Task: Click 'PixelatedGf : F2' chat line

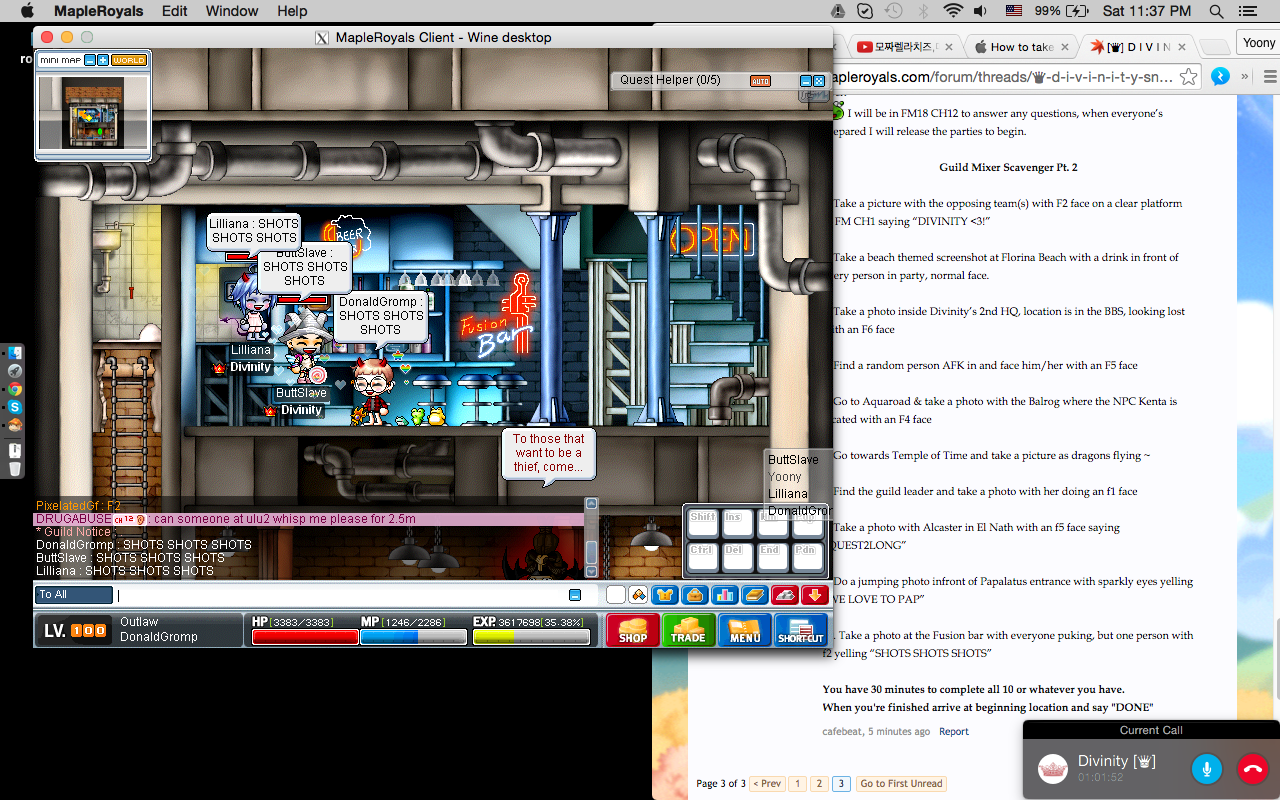Action: pos(78,506)
